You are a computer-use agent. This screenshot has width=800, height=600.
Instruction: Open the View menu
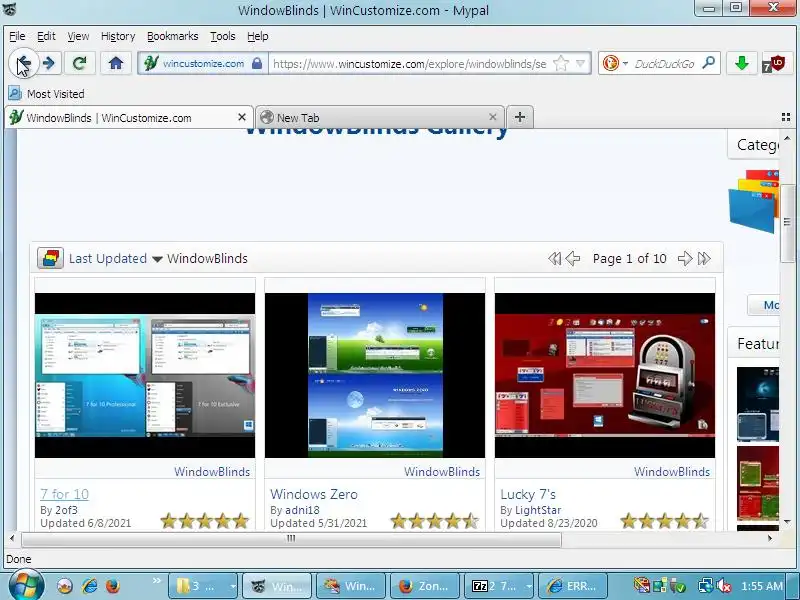pyautogui.click(x=78, y=36)
